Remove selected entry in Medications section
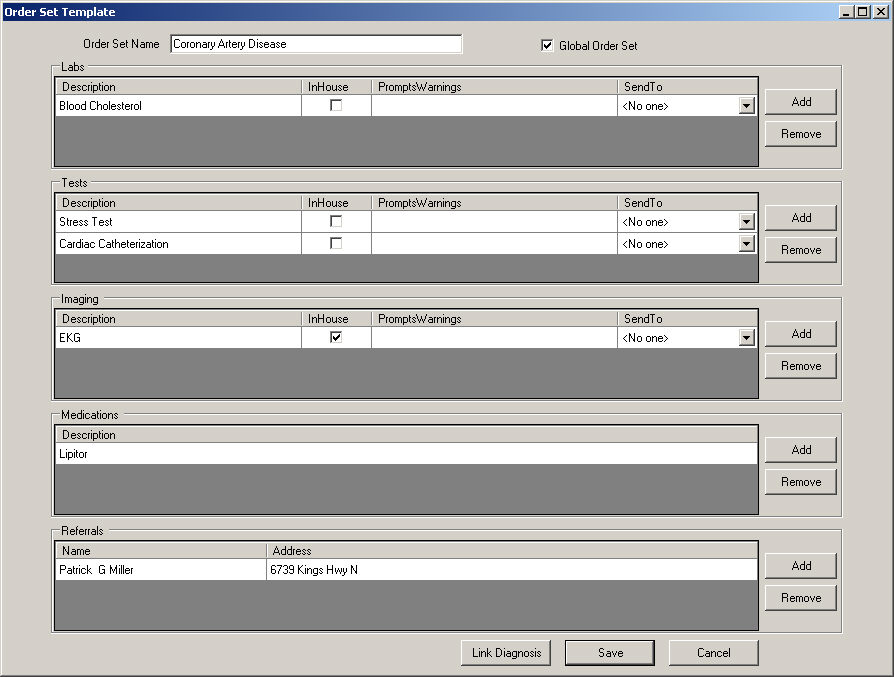The width and height of the screenshot is (894, 677). [800, 482]
